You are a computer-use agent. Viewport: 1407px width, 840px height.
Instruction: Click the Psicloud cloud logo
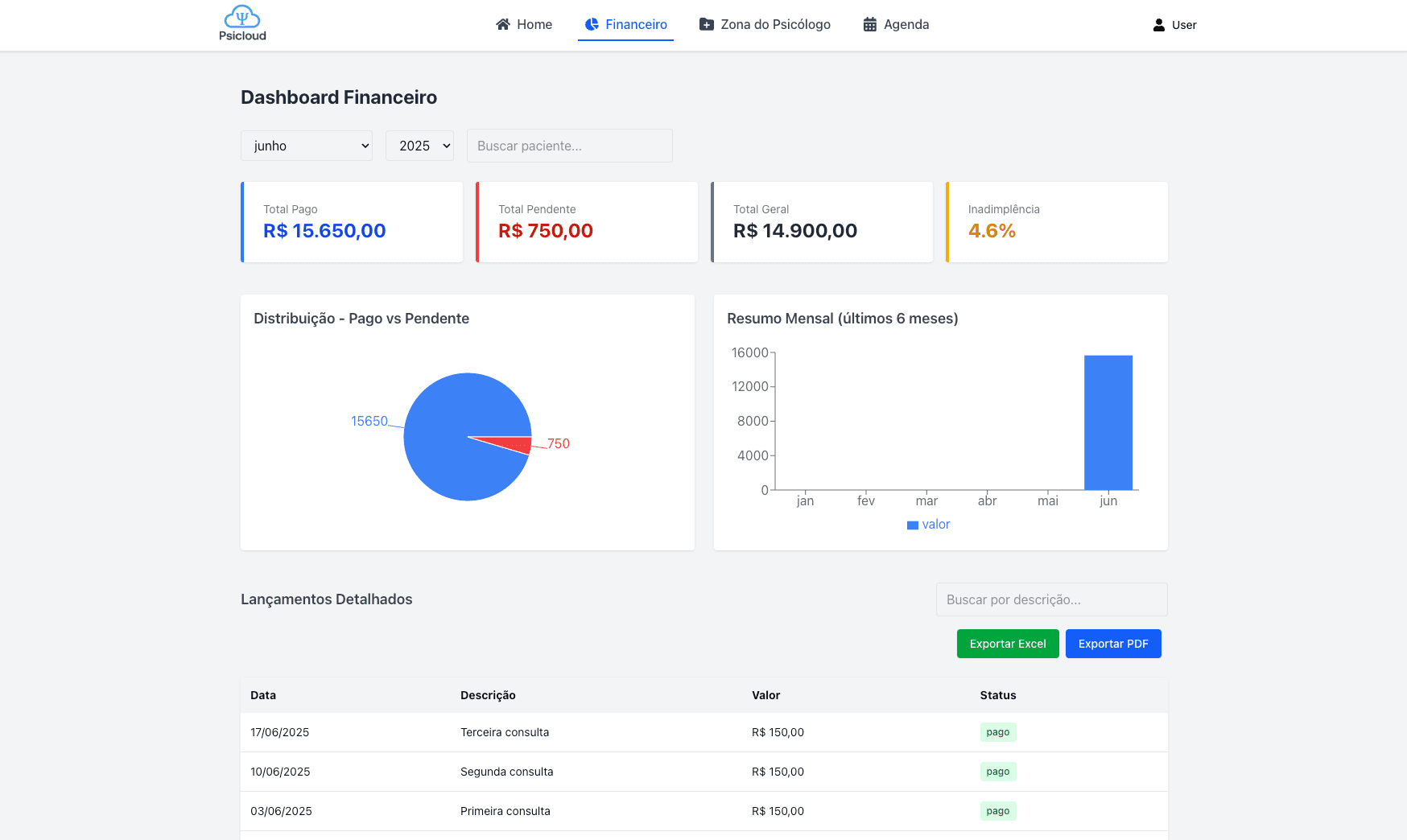[242, 17]
